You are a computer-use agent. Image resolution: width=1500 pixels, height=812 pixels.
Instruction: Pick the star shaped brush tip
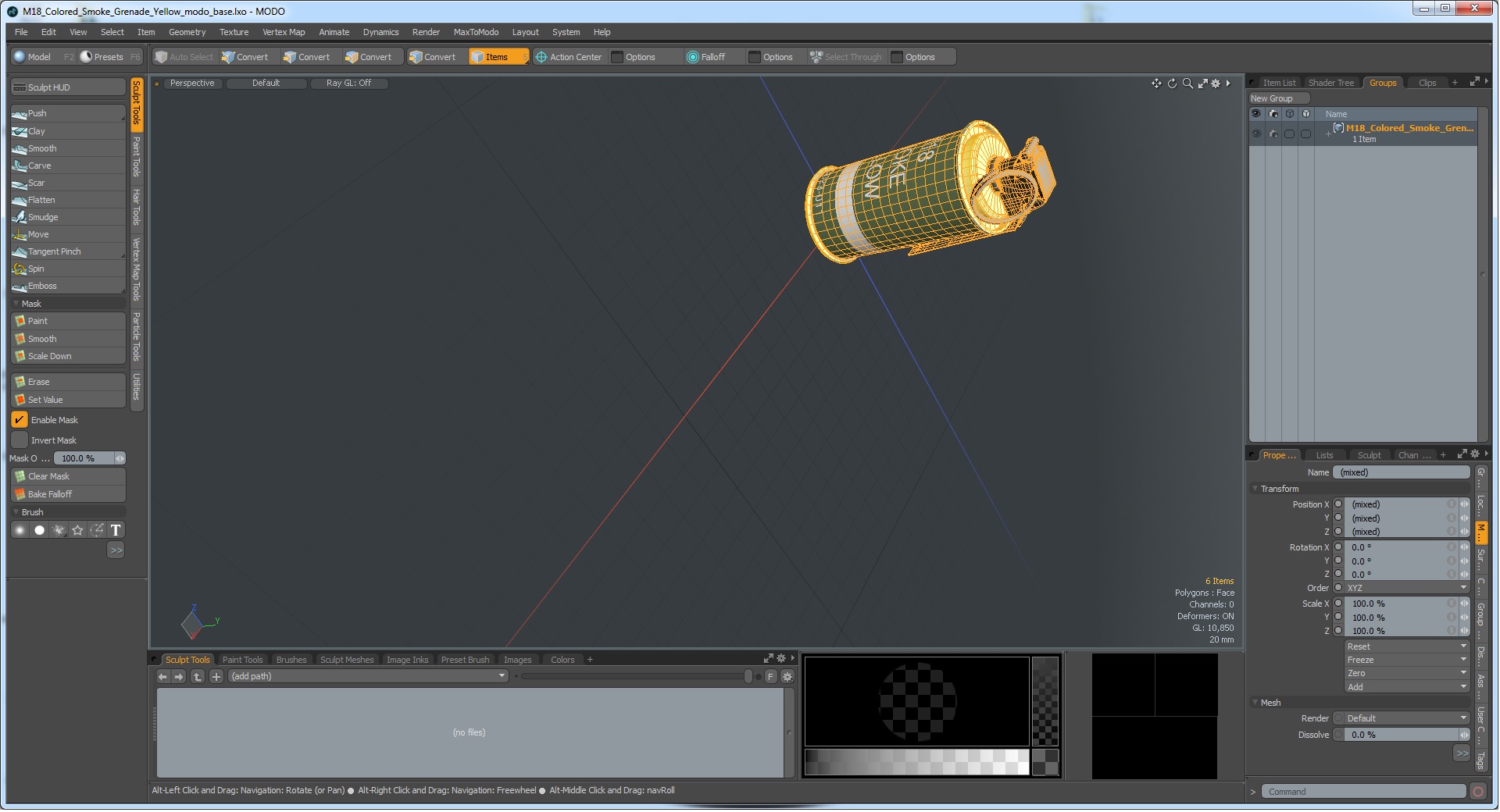point(77,530)
